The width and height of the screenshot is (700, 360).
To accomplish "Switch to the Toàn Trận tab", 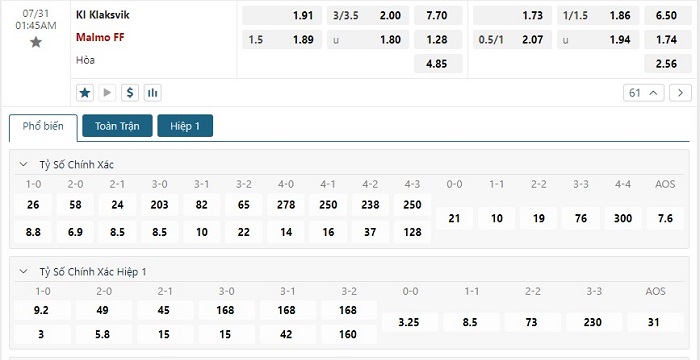I will [x=117, y=126].
